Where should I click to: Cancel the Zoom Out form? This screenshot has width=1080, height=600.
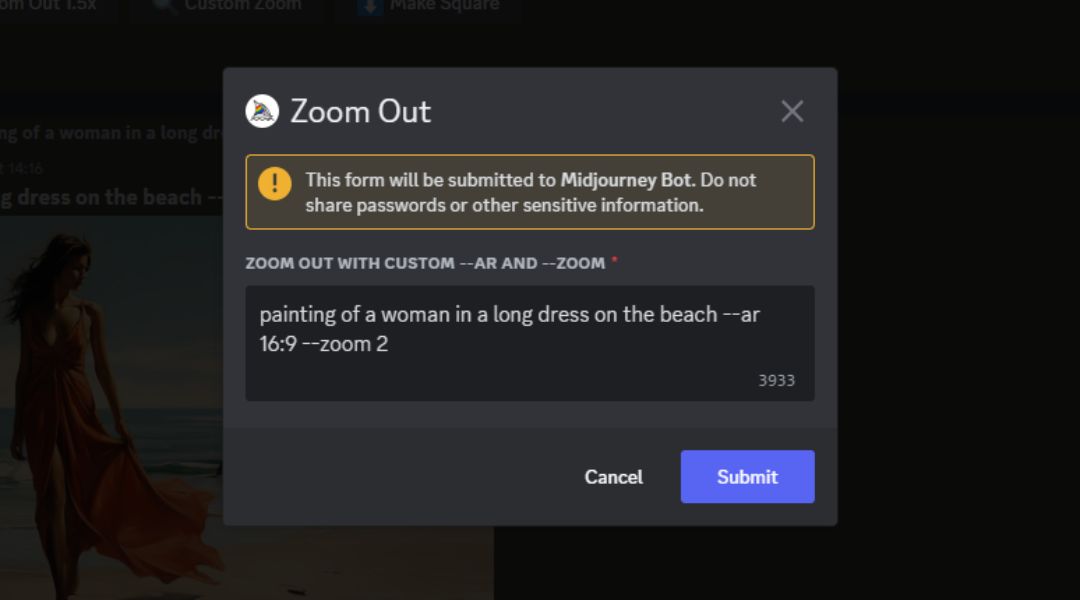click(613, 477)
